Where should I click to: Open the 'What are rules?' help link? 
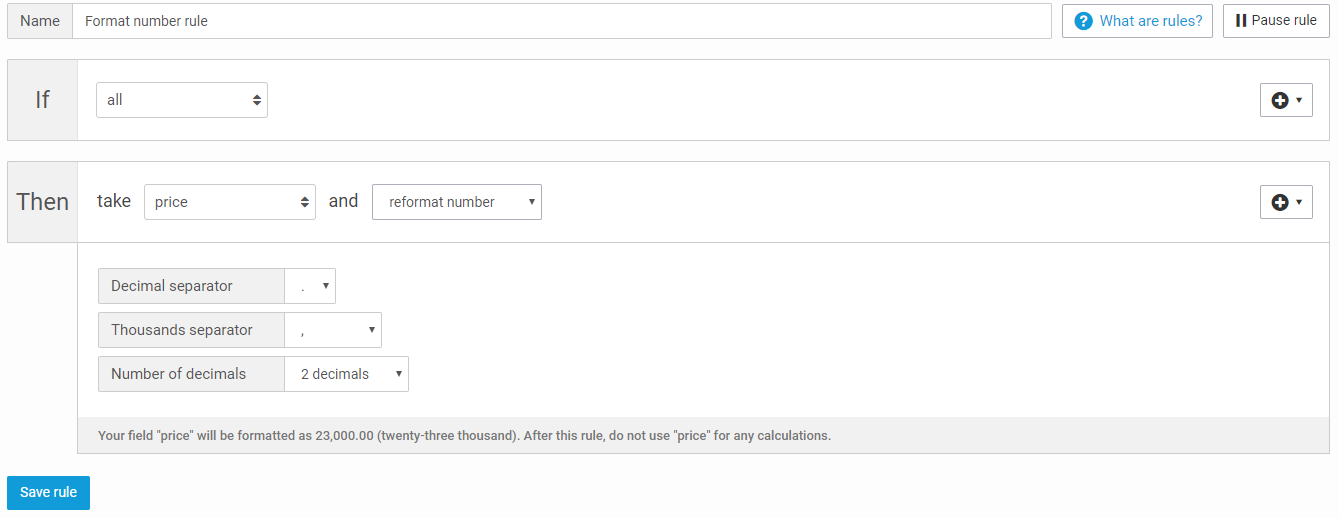tap(1150, 21)
